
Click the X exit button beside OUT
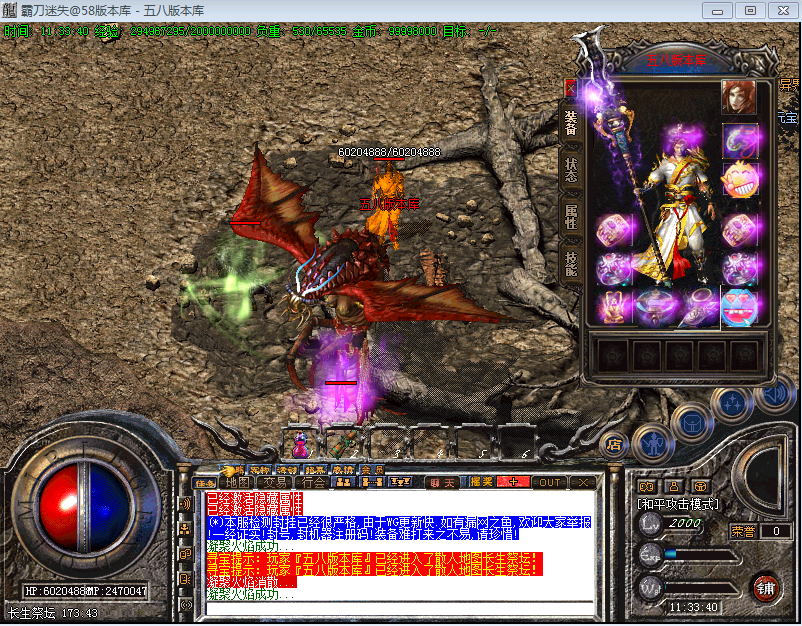click(583, 482)
